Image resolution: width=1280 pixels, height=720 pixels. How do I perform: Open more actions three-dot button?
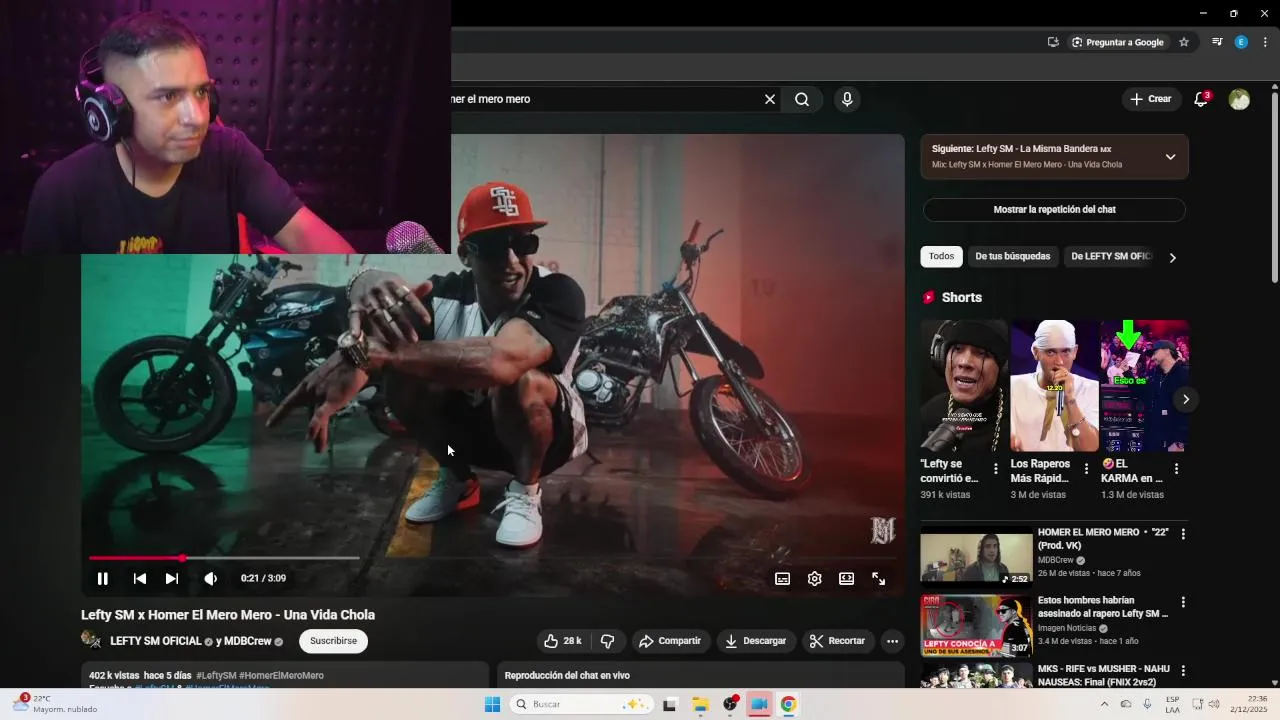tap(892, 641)
